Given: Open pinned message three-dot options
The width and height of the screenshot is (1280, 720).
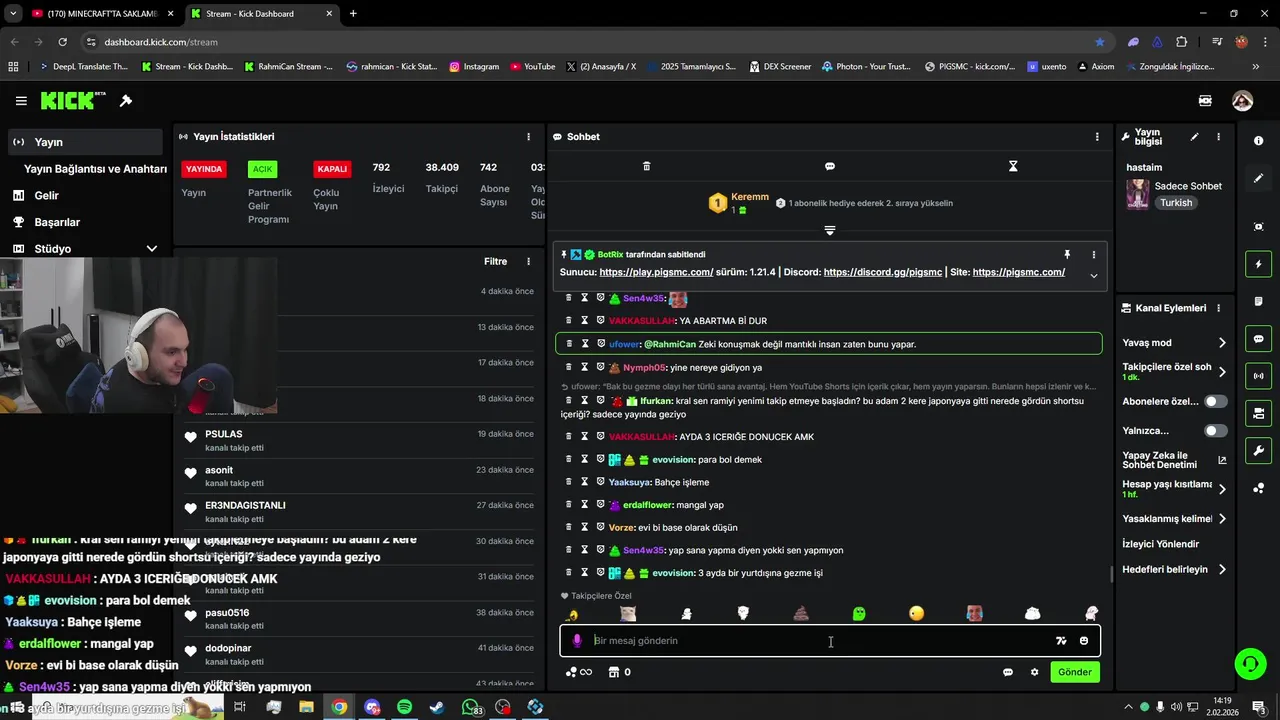Looking at the screenshot, I should pos(1093,255).
